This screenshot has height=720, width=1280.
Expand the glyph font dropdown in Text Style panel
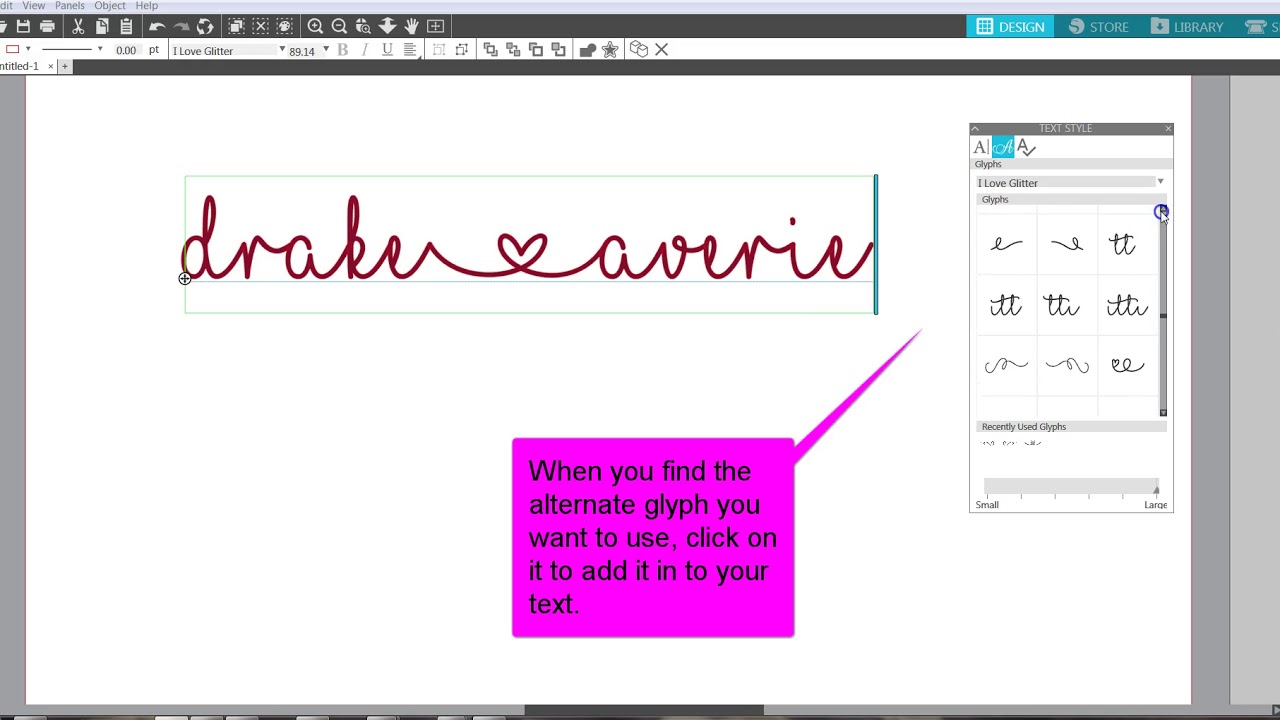point(1160,182)
